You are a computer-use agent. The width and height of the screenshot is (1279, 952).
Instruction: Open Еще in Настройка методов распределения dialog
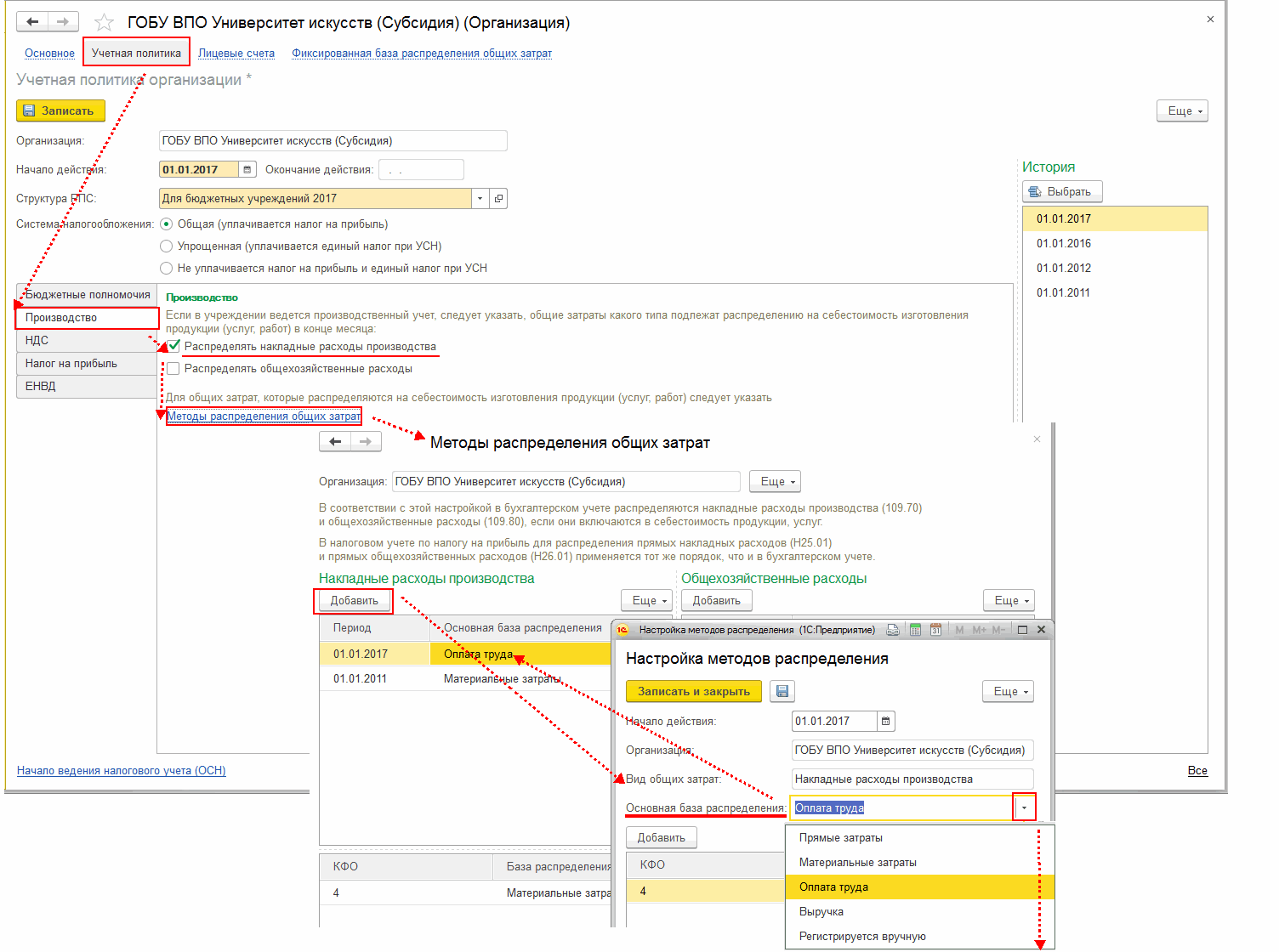[x=1008, y=692]
